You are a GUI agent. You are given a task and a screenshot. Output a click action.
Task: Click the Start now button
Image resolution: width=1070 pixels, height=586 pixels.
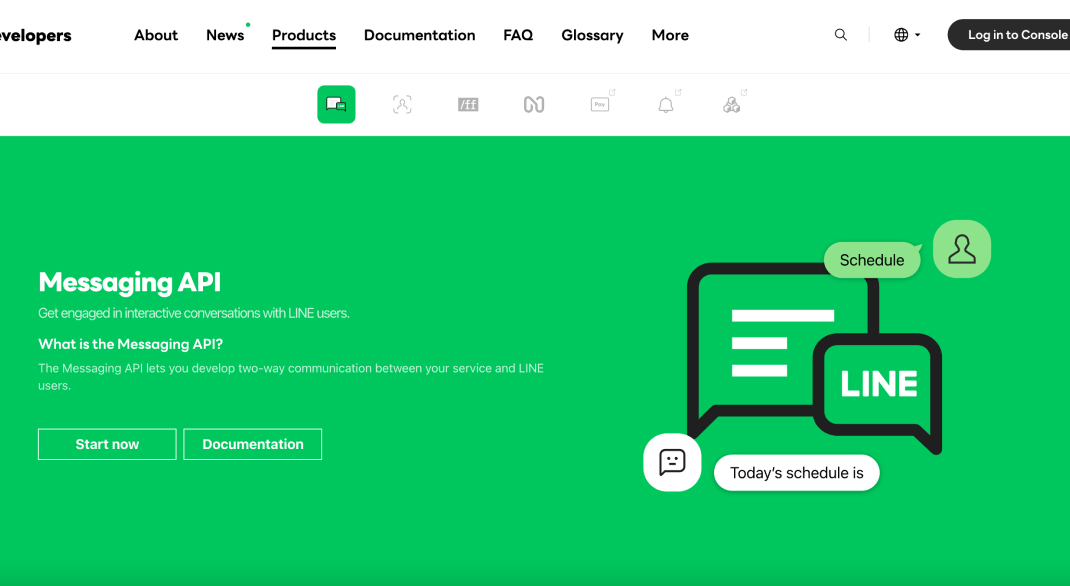tap(107, 444)
